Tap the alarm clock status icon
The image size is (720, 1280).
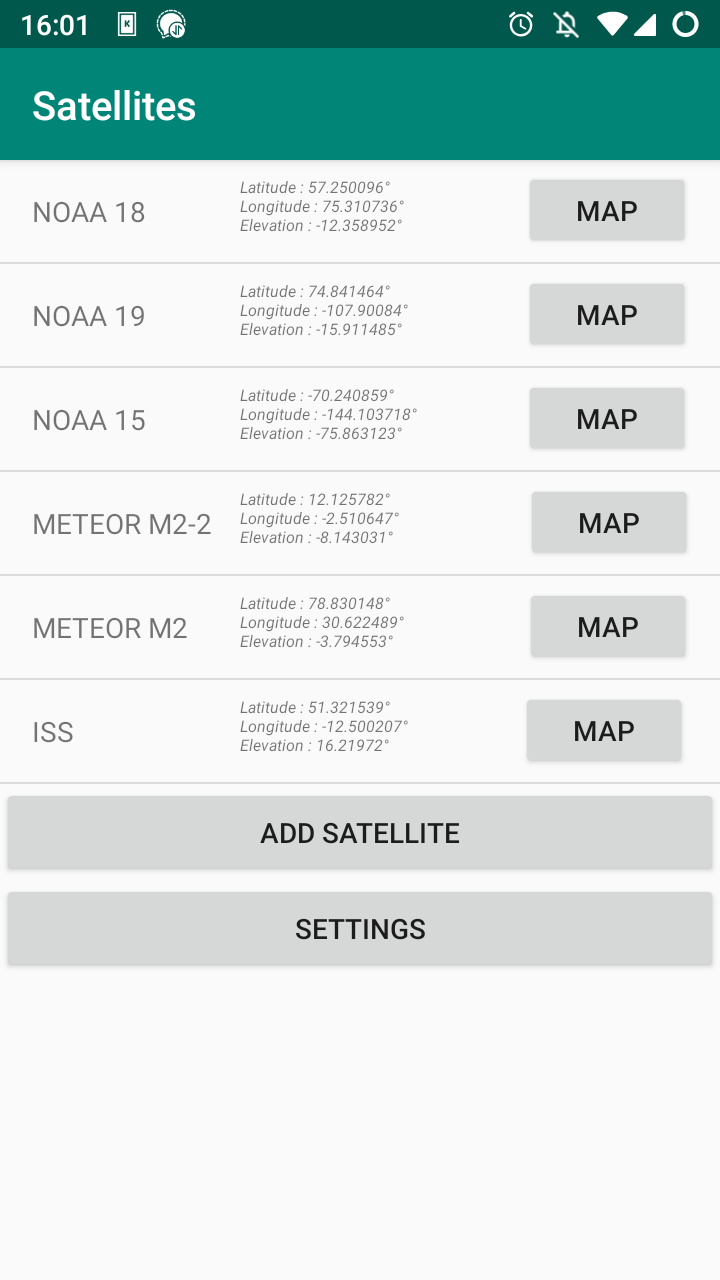(521, 25)
